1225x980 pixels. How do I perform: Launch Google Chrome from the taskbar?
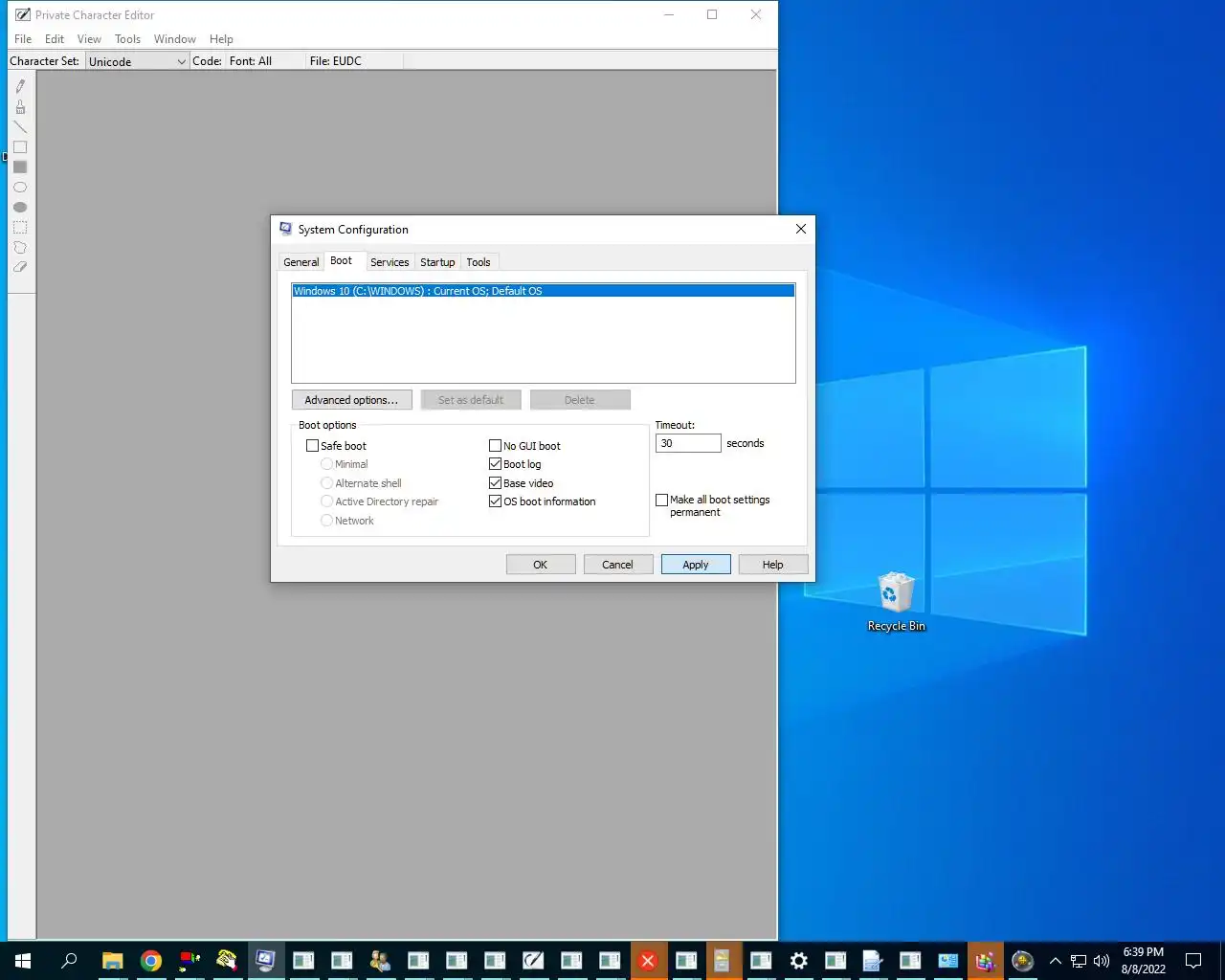pyautogui.click(x=151, y=961)
